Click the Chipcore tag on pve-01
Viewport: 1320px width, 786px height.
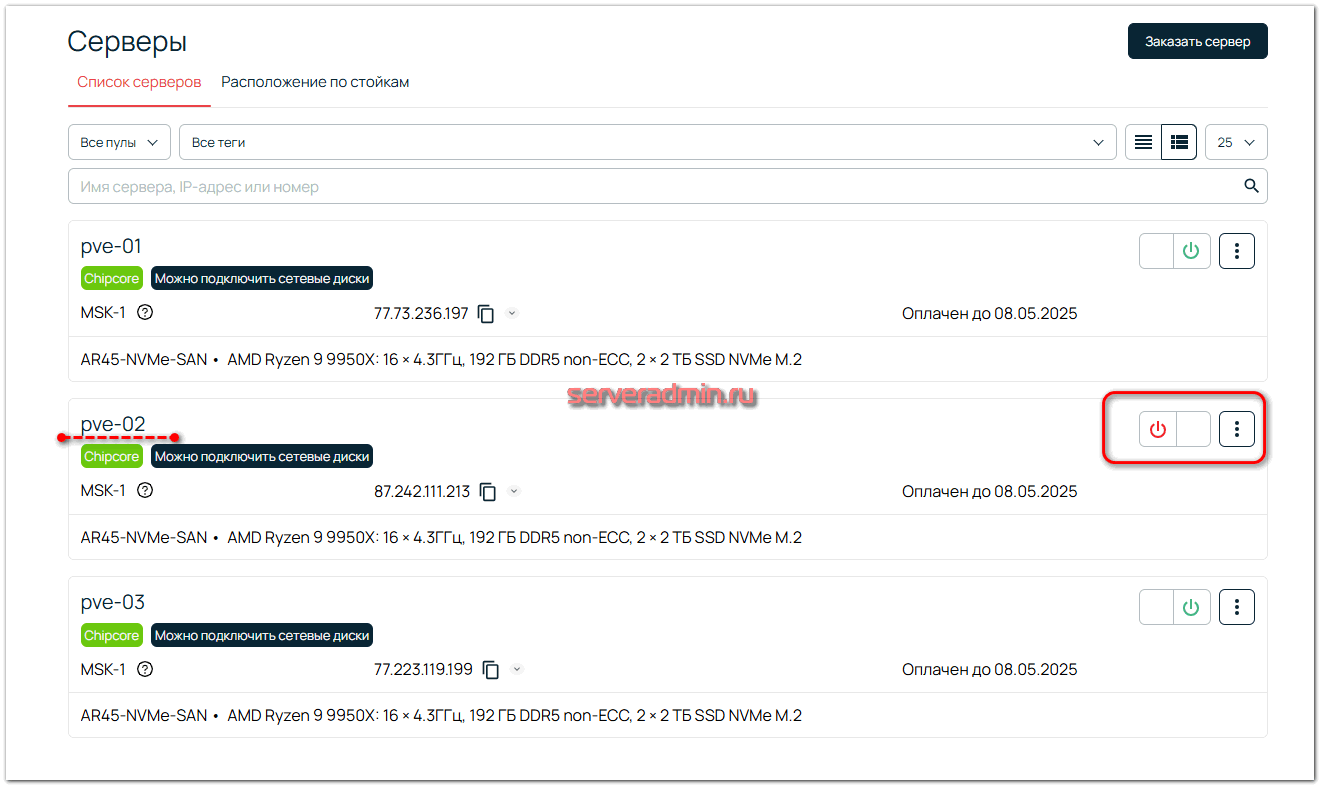click(111, 279)
